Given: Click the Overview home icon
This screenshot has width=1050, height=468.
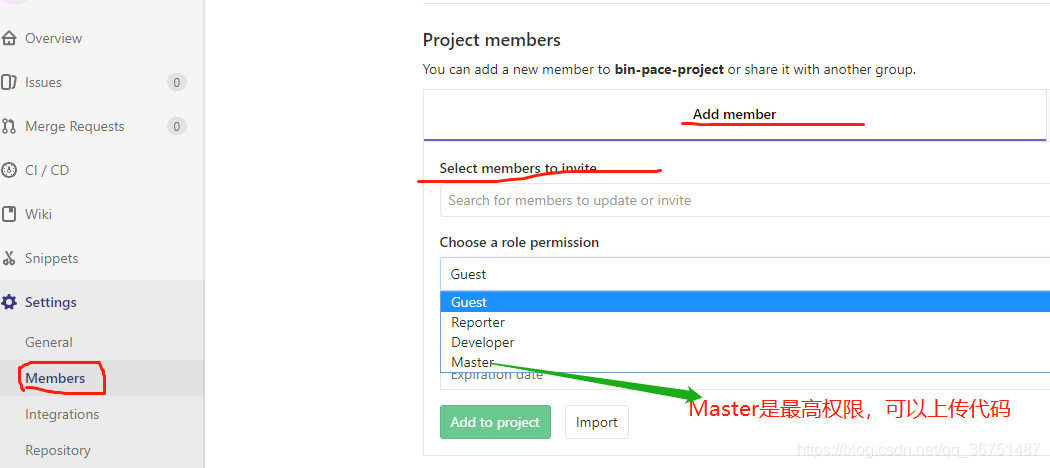Looking at the screenshot, I should [9, 38].
